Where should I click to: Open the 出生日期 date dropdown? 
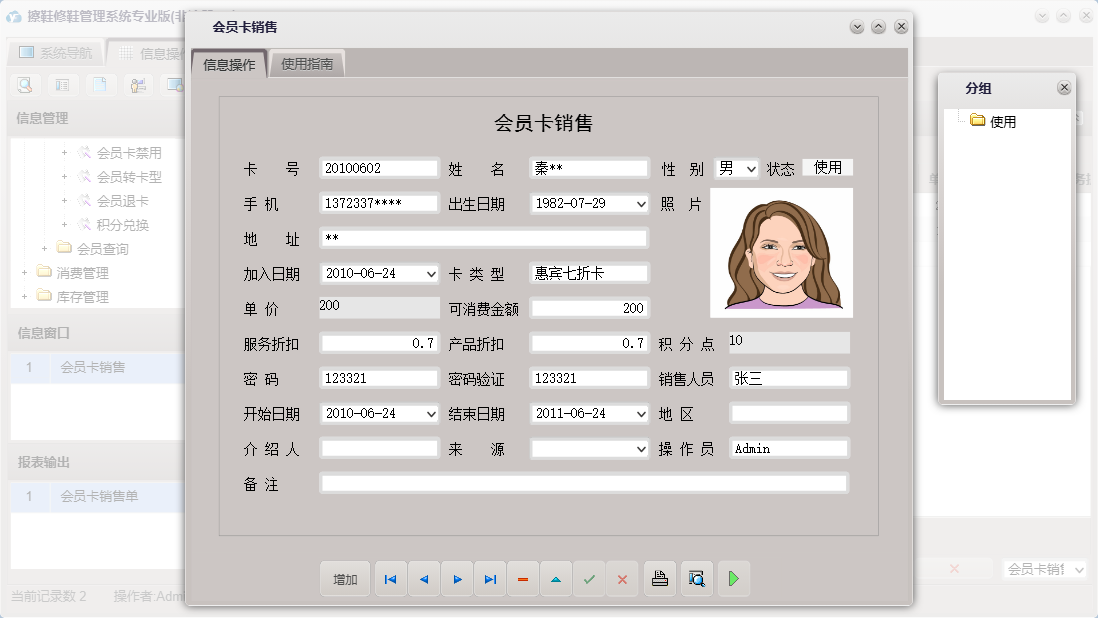click(x=641, y=204)
